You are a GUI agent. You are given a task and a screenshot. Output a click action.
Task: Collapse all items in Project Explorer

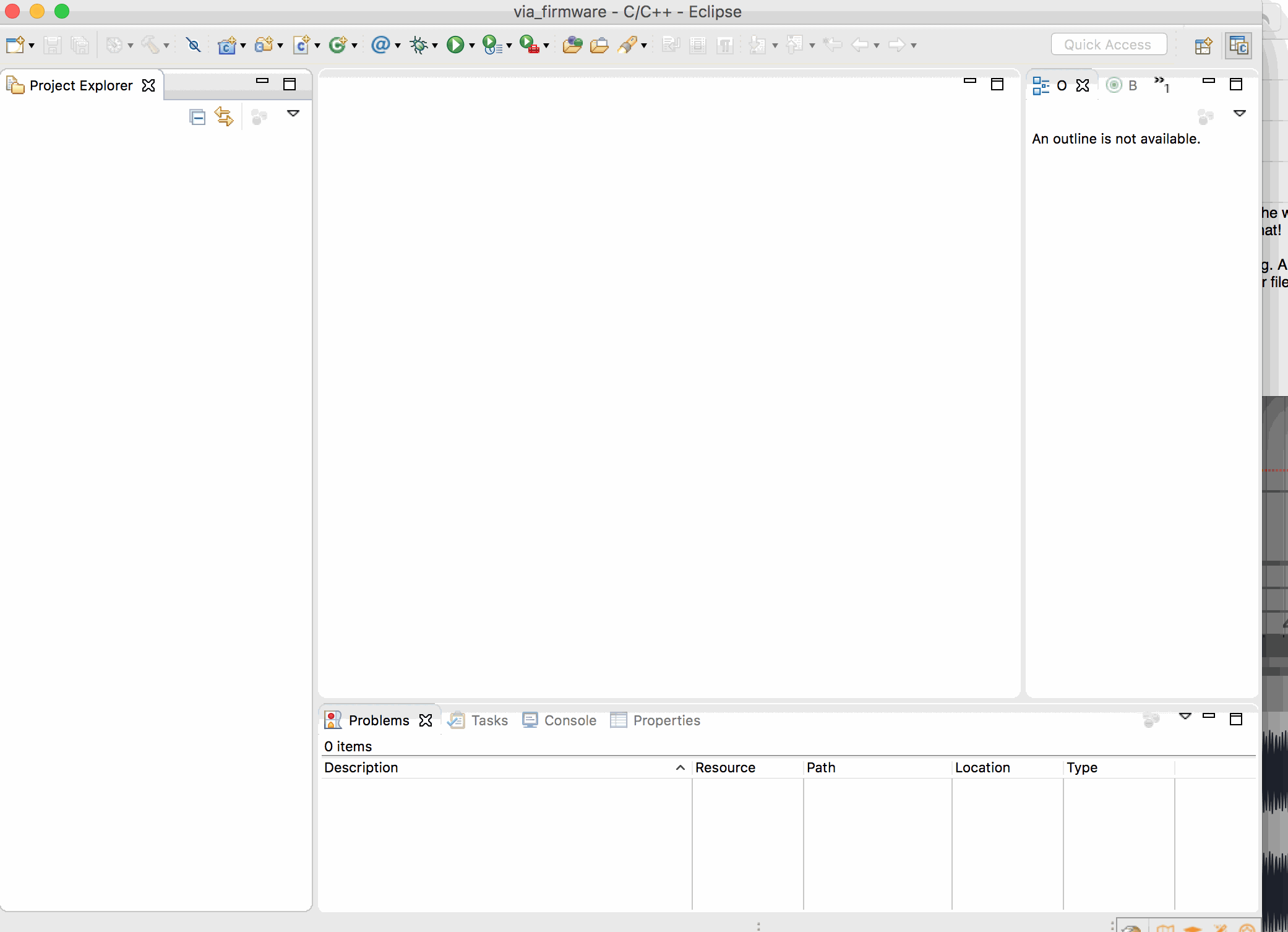pyautogui.click(x=197, y=116)
